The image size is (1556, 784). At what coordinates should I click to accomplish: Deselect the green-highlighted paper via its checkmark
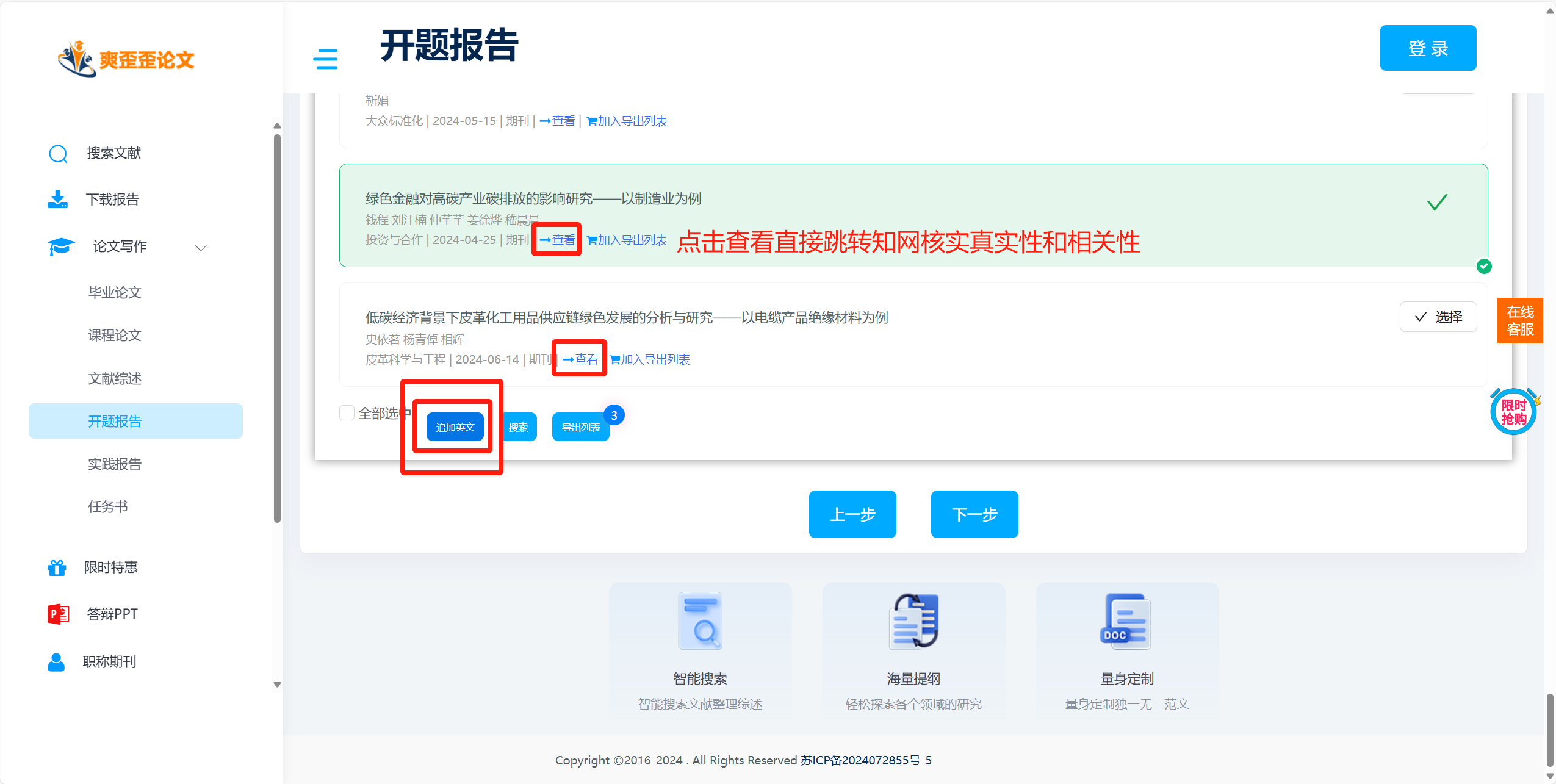[x=1437, y=202]
